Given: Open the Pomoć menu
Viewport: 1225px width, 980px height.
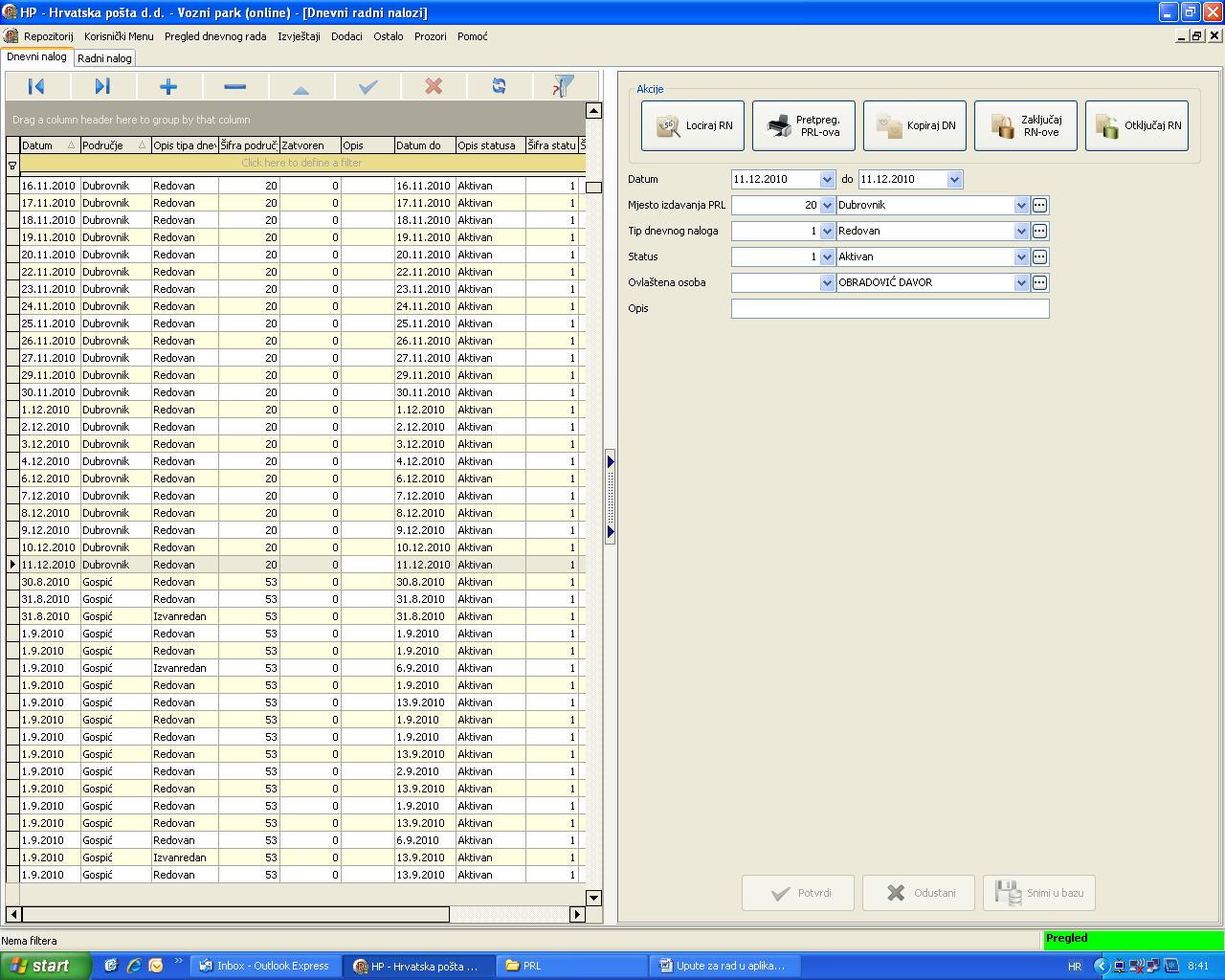Looking at the screenshot, I should click(x=473, y=36).
